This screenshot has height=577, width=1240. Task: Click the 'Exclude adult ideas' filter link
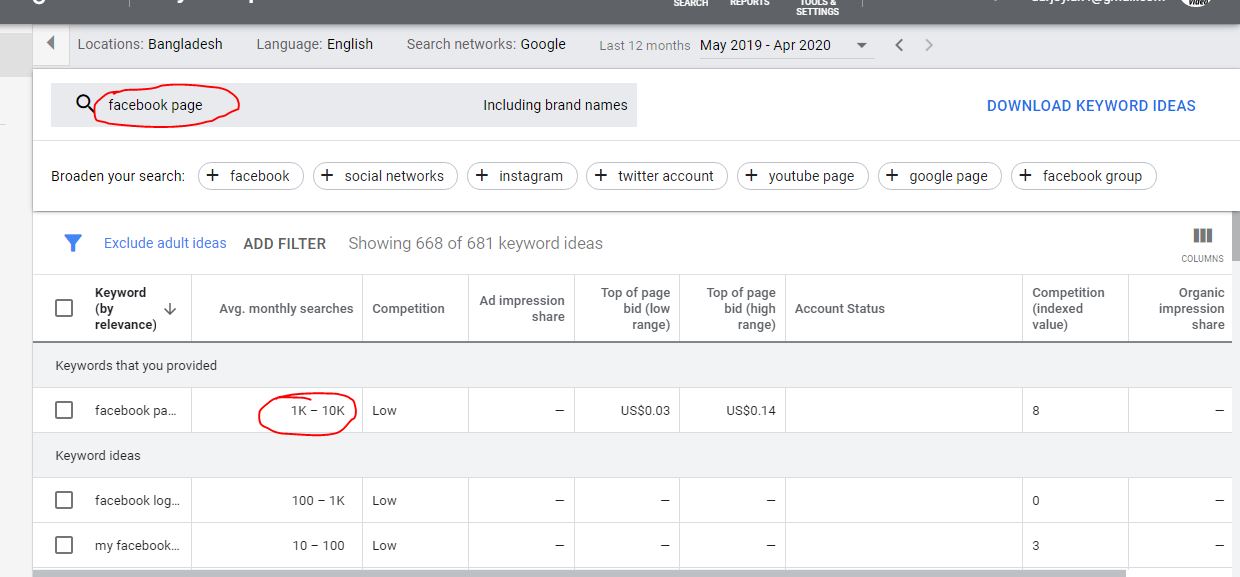[x=165, y=243]
